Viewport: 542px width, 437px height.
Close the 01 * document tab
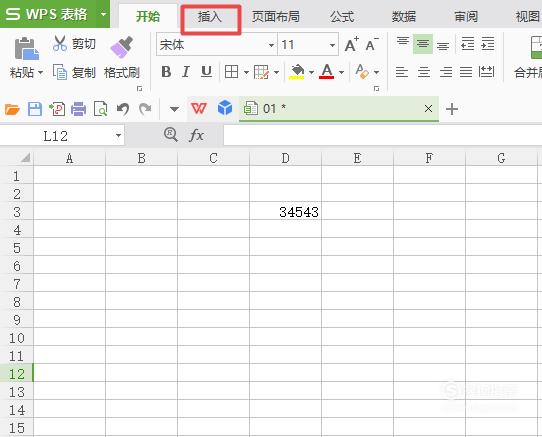428,109
